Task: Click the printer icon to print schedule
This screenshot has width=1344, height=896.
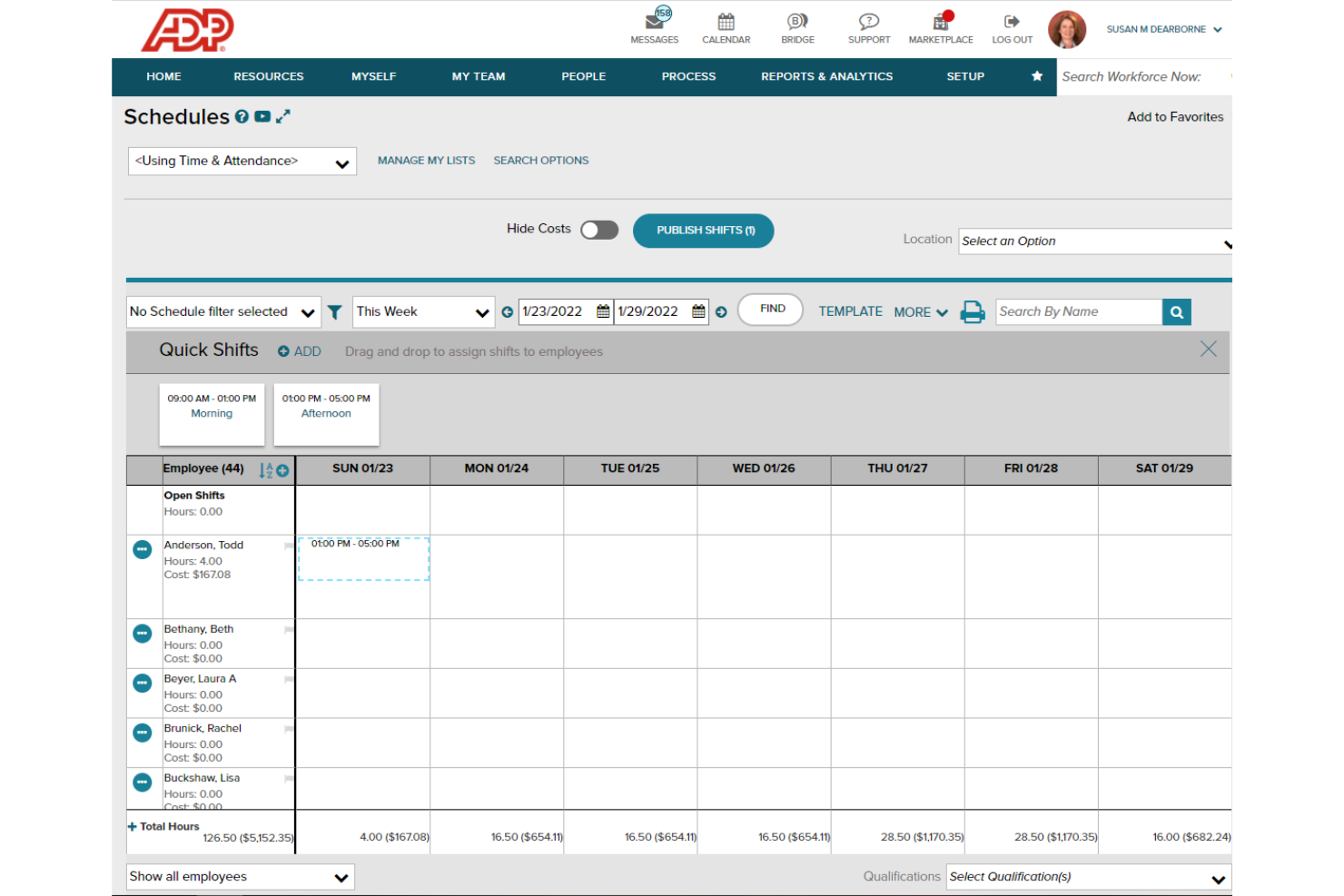Action: click(x=972, y=312)
